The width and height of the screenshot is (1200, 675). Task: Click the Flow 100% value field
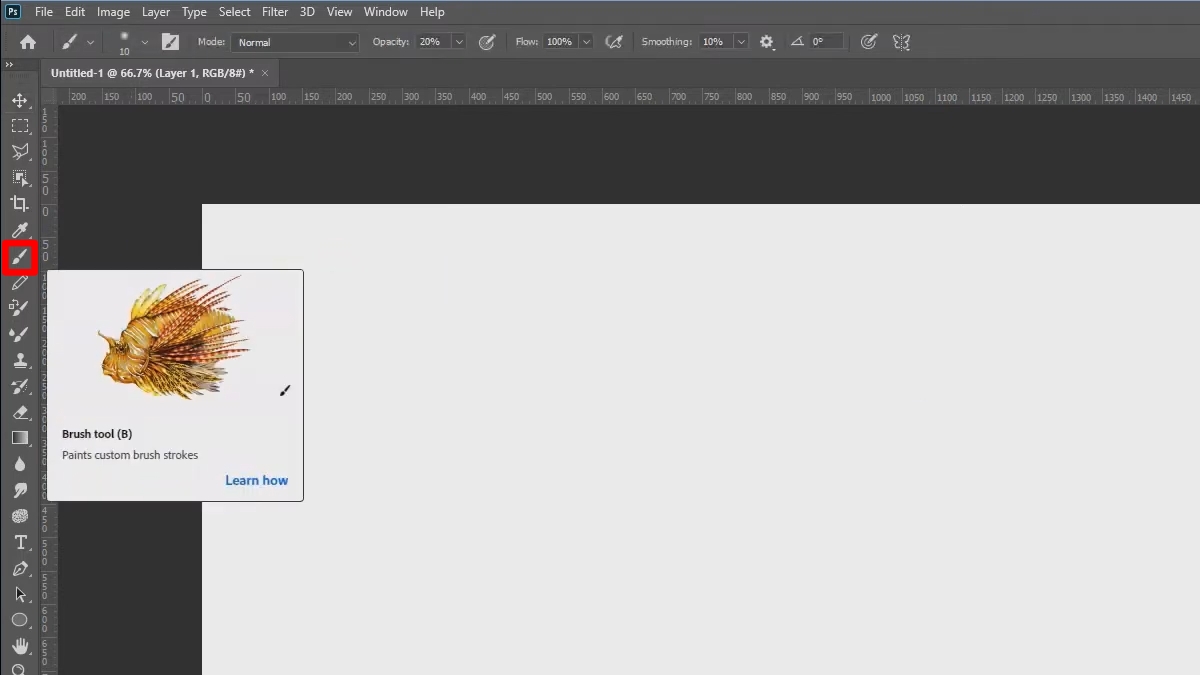point(561,42)
